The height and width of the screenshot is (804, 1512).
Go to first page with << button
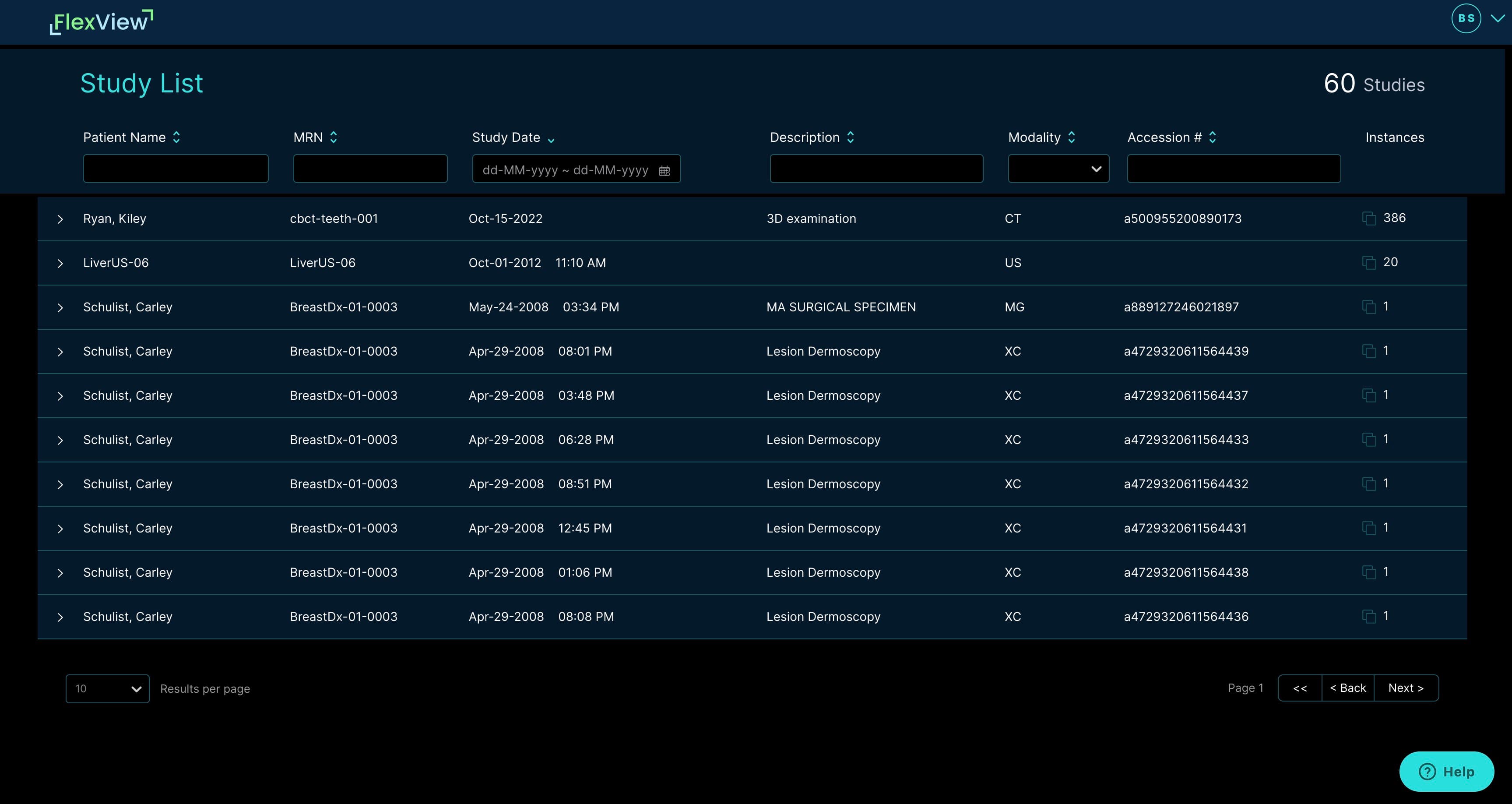pyautogui.click(x=1300, y=688)
